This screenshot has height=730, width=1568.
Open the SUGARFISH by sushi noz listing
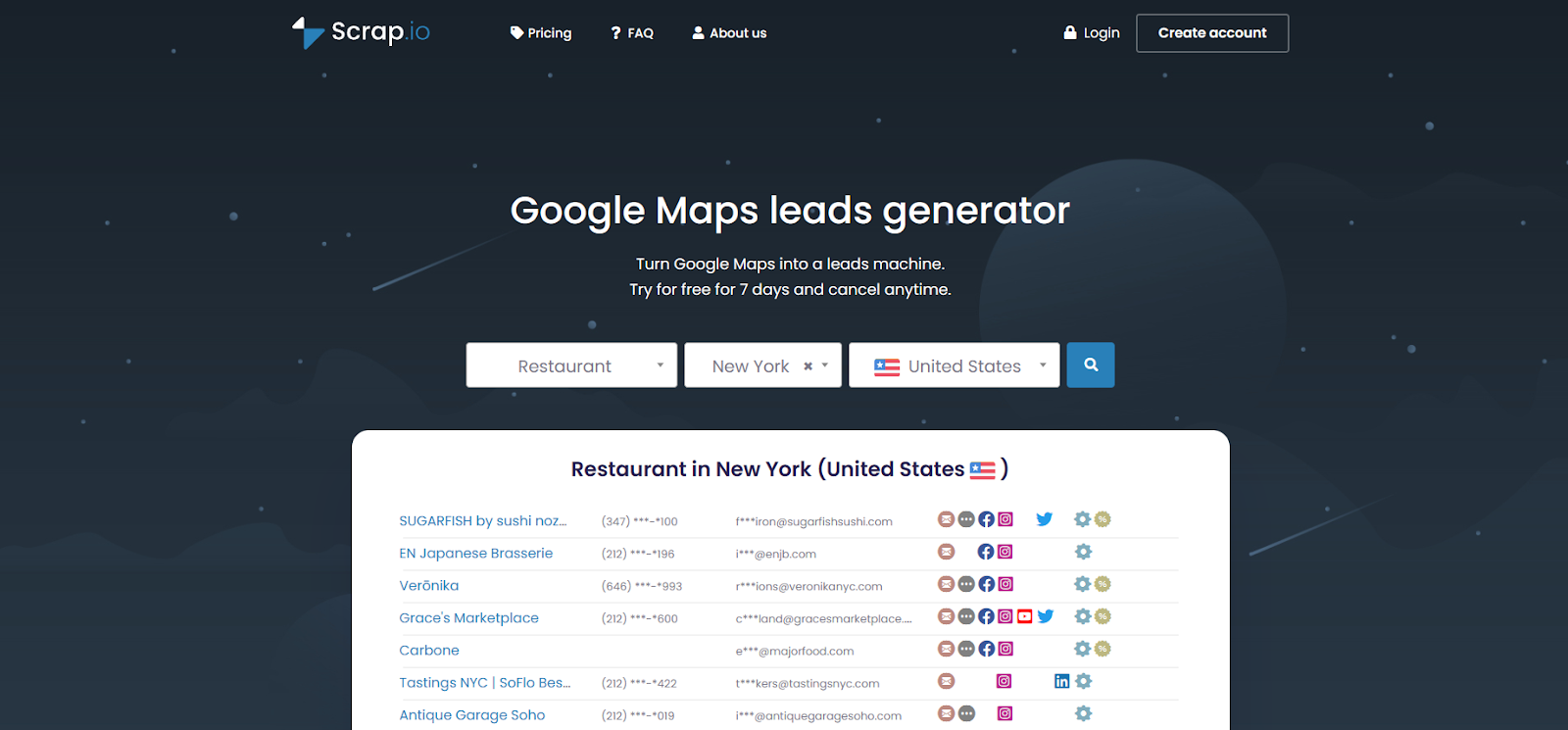pyautogui.click(x=483, y=520)
